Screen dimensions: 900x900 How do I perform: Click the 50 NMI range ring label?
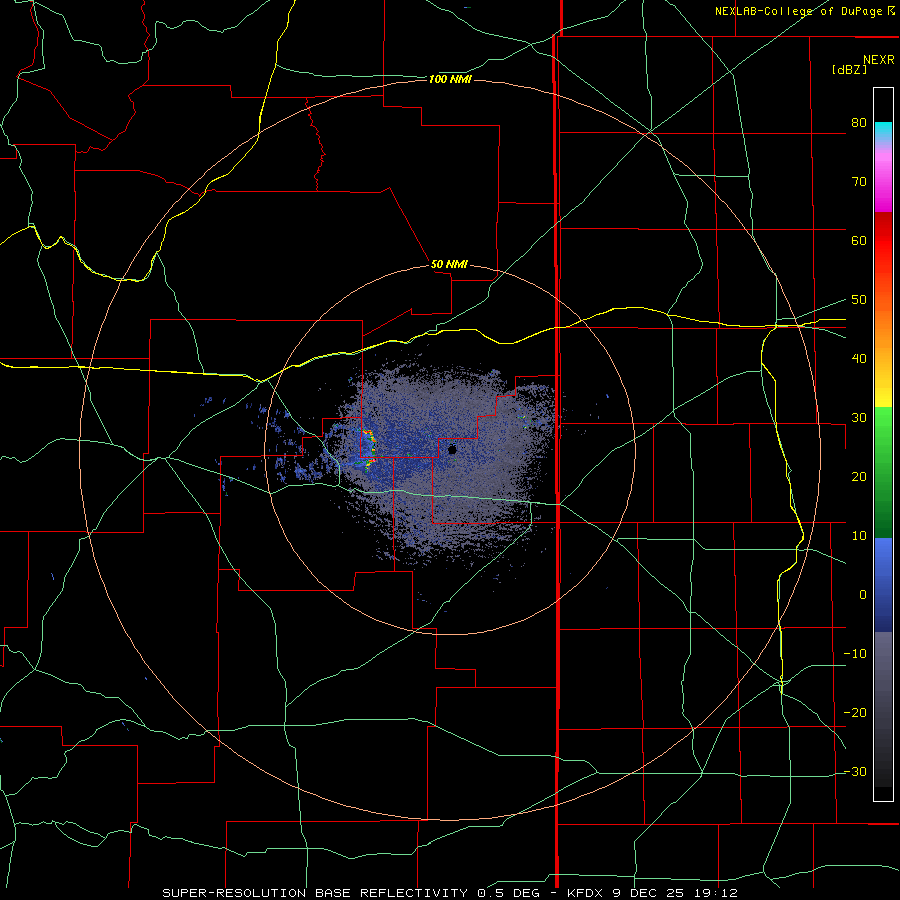449,265
